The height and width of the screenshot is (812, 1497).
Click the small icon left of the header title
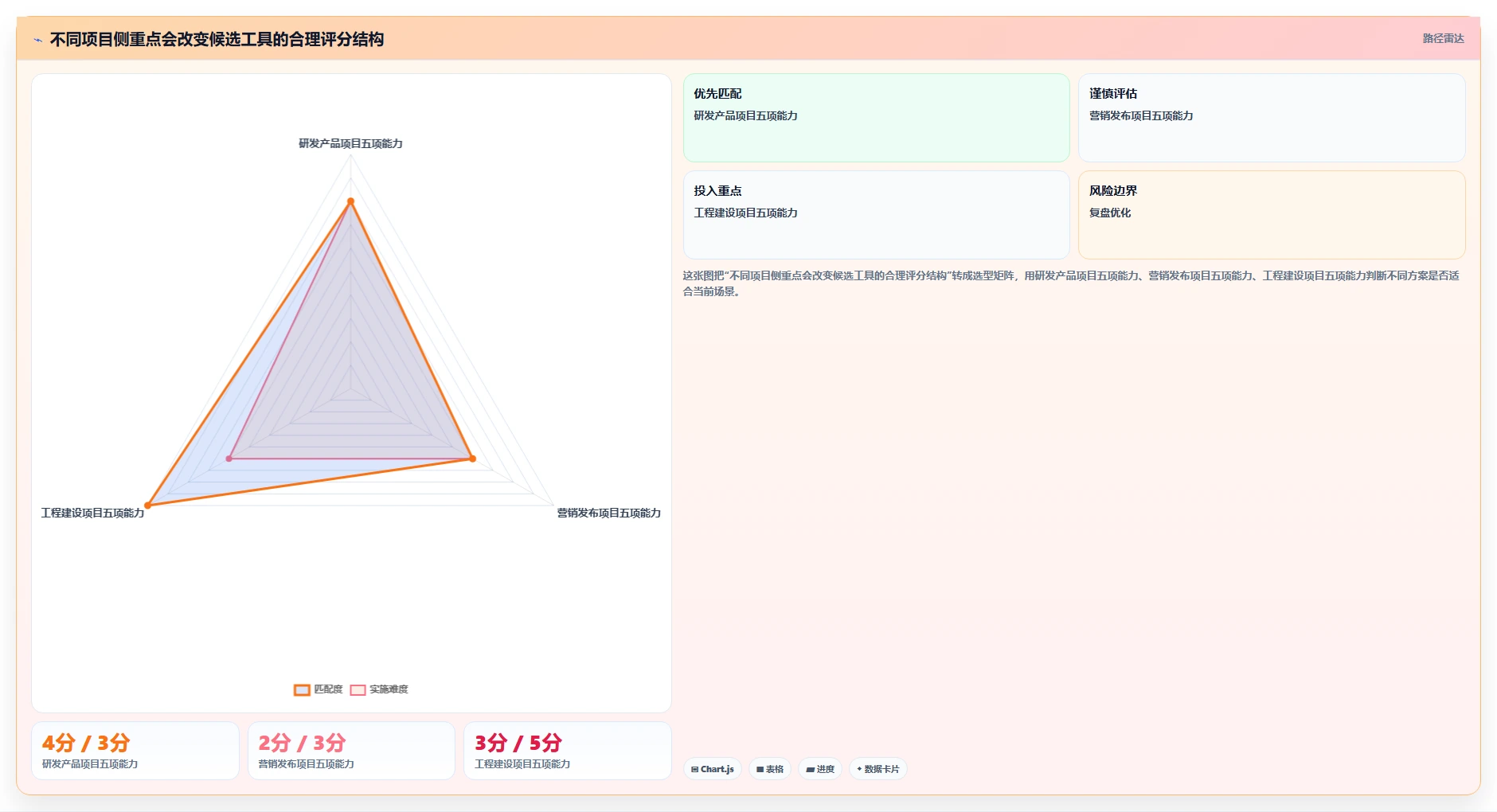tap(37, 40)
